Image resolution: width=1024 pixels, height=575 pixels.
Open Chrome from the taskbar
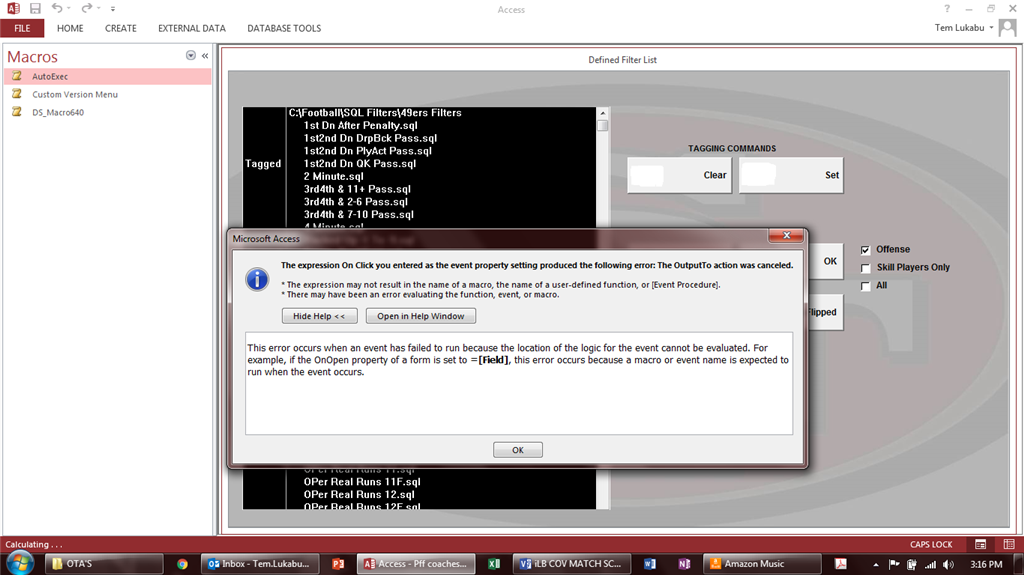click(x=182, y=563)
